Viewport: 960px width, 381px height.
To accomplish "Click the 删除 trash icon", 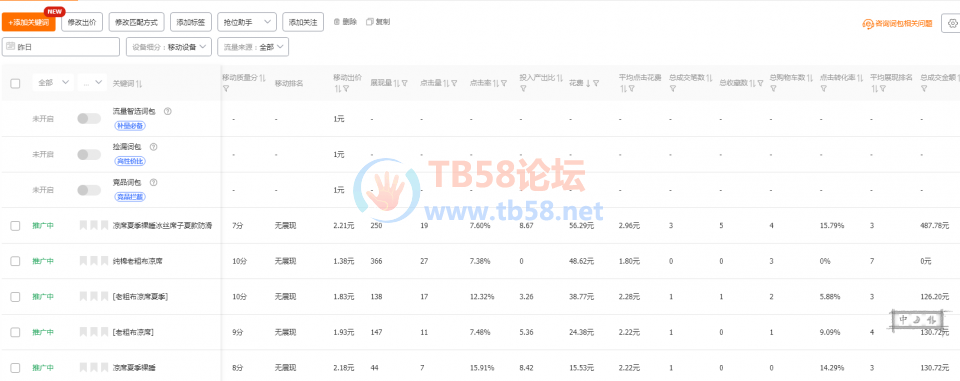I will coord(337,22).
